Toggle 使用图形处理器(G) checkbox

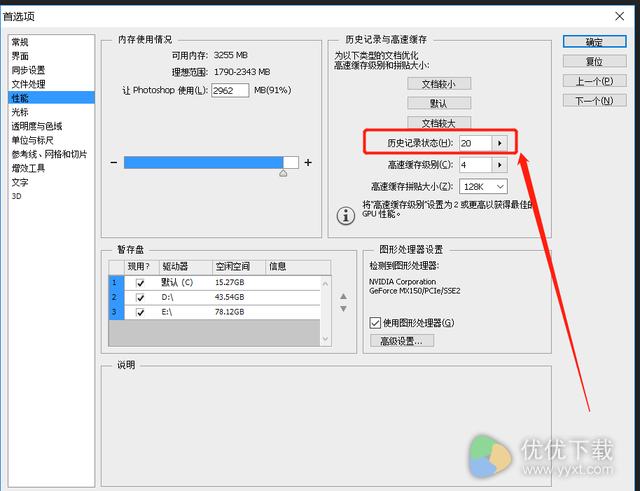click(375, 323)
